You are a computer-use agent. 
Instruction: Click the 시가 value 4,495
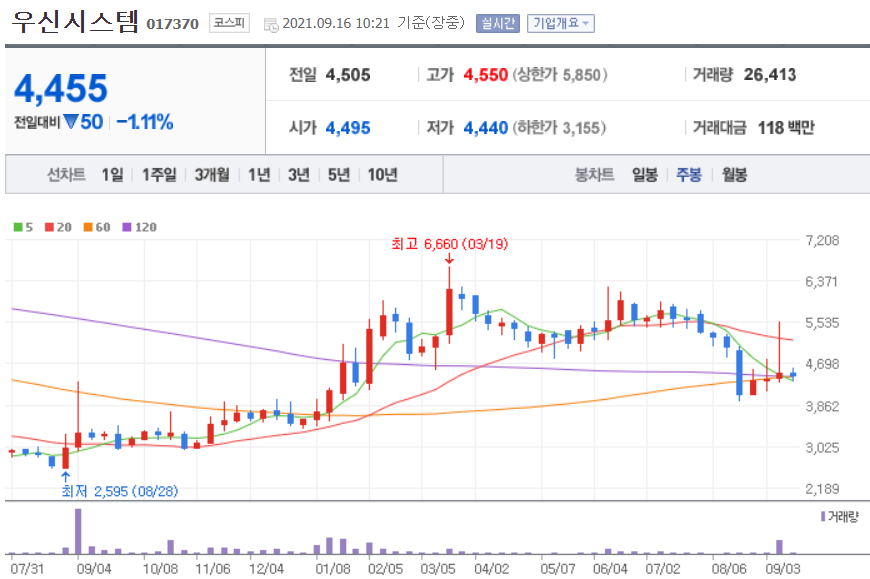click(x=348, y=128)
